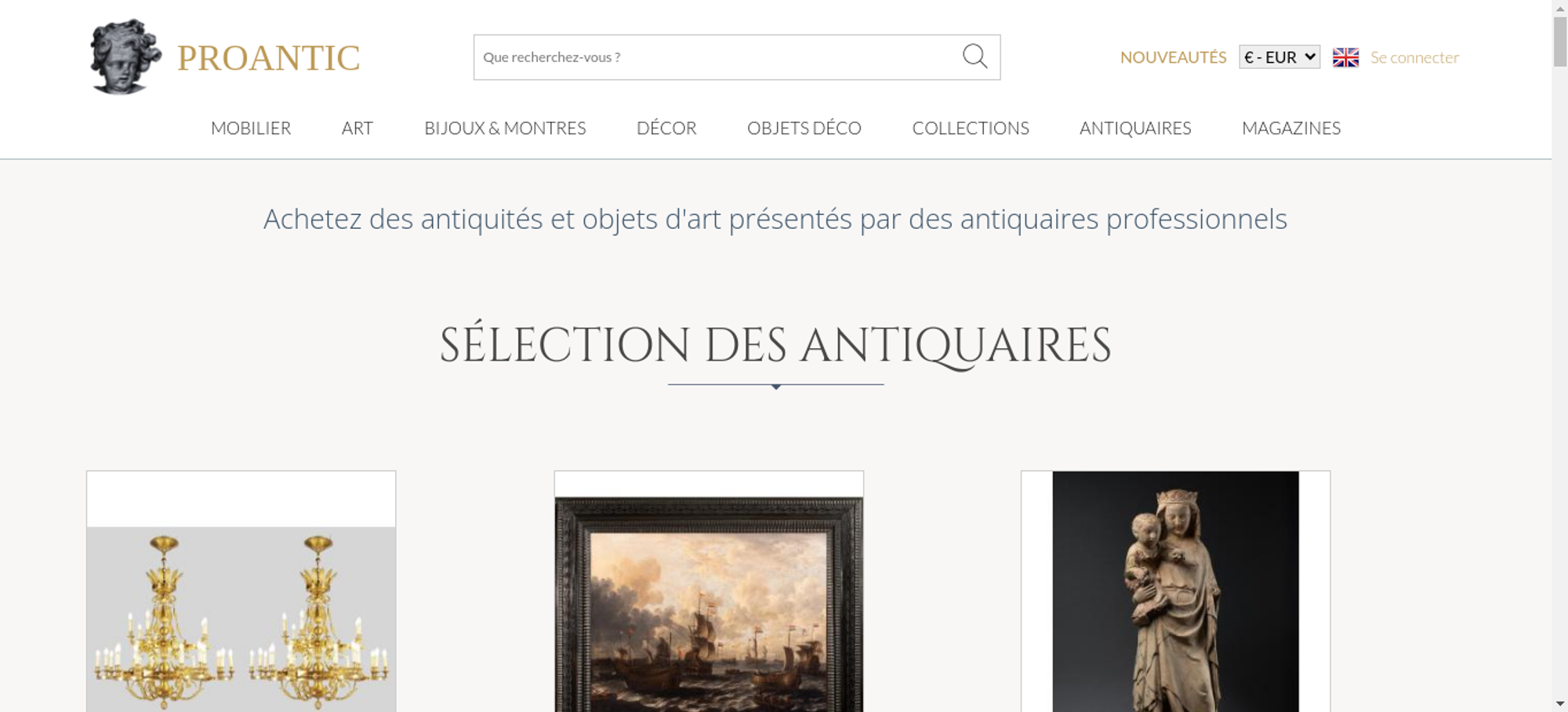Click the magnifying glass search icon
Screen dimensions: 1568x712
(x=975, y=56)
